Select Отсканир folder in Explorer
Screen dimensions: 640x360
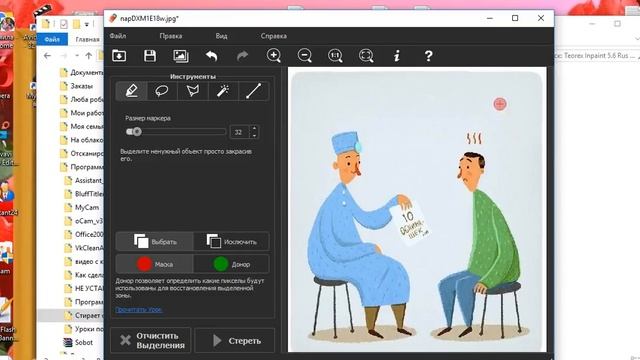point(82,153)
